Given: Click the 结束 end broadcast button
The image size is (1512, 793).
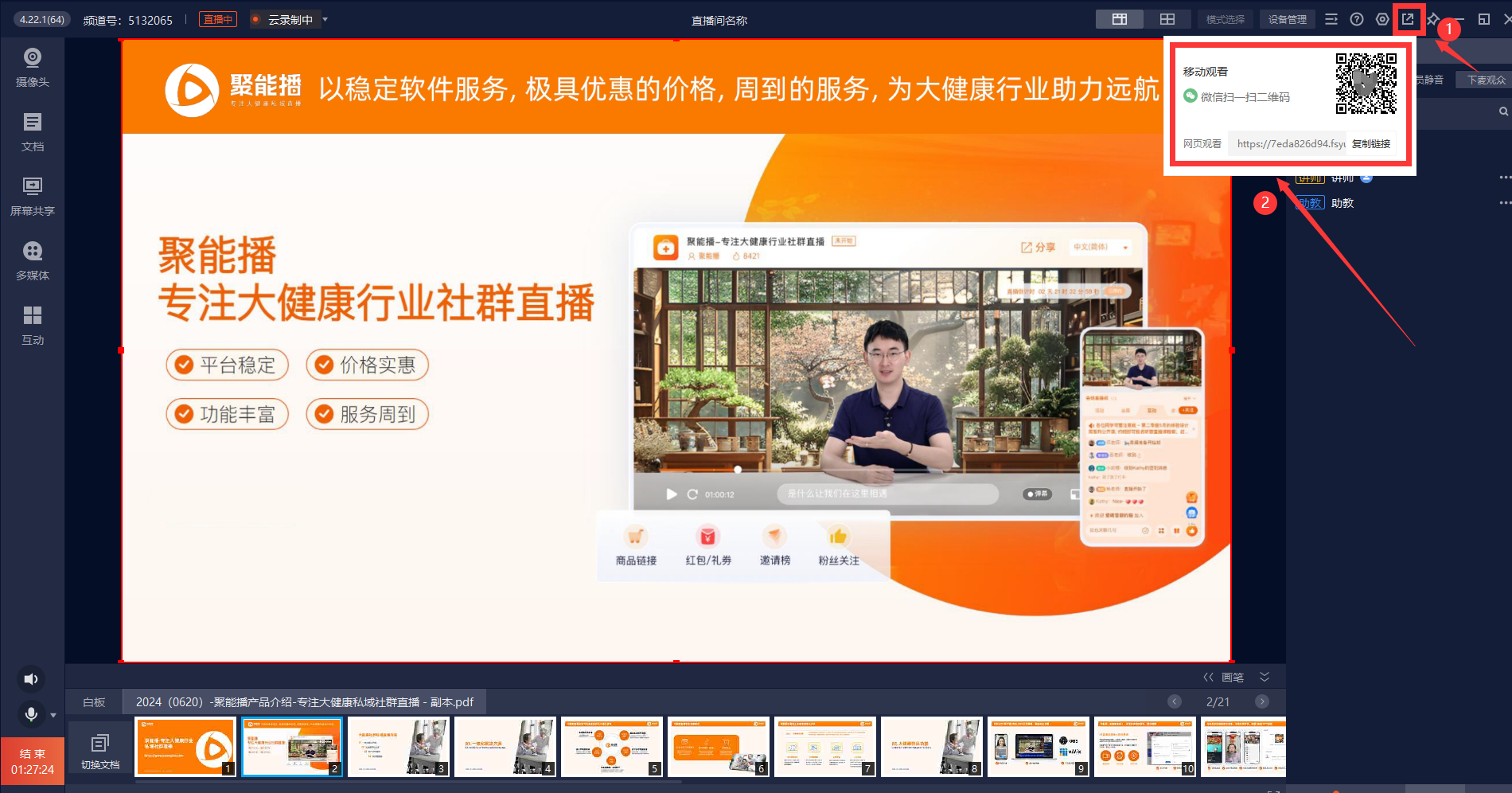Looking at the screenshot, I should (33, 761).
